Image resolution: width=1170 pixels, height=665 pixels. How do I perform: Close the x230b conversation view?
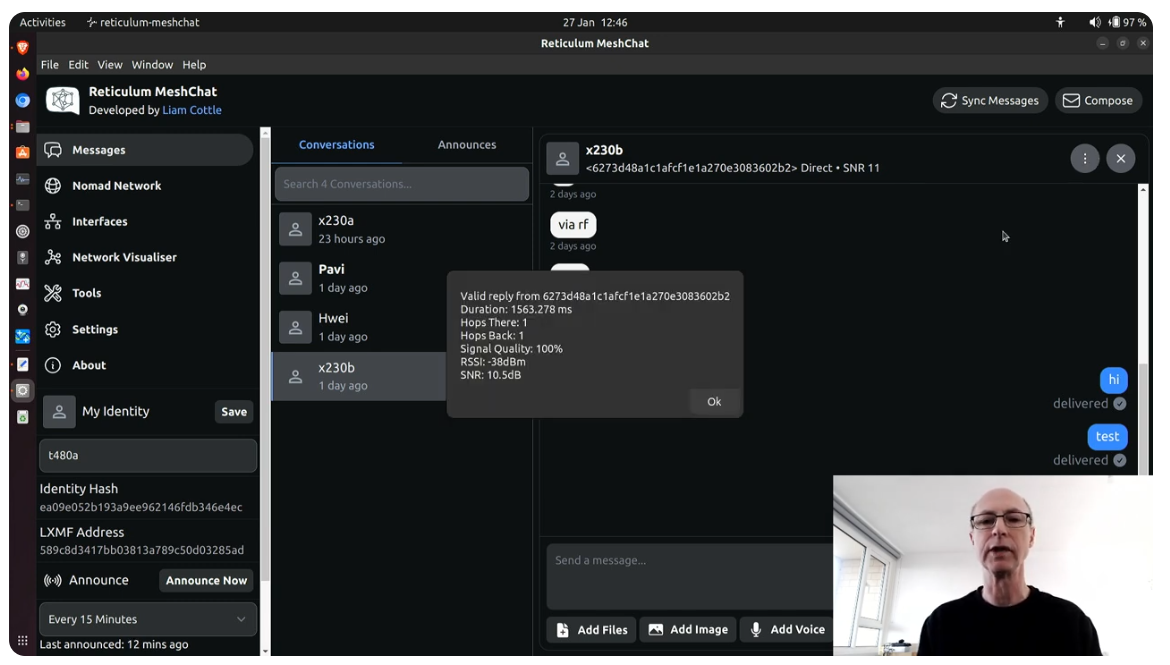pos(1121,158)
